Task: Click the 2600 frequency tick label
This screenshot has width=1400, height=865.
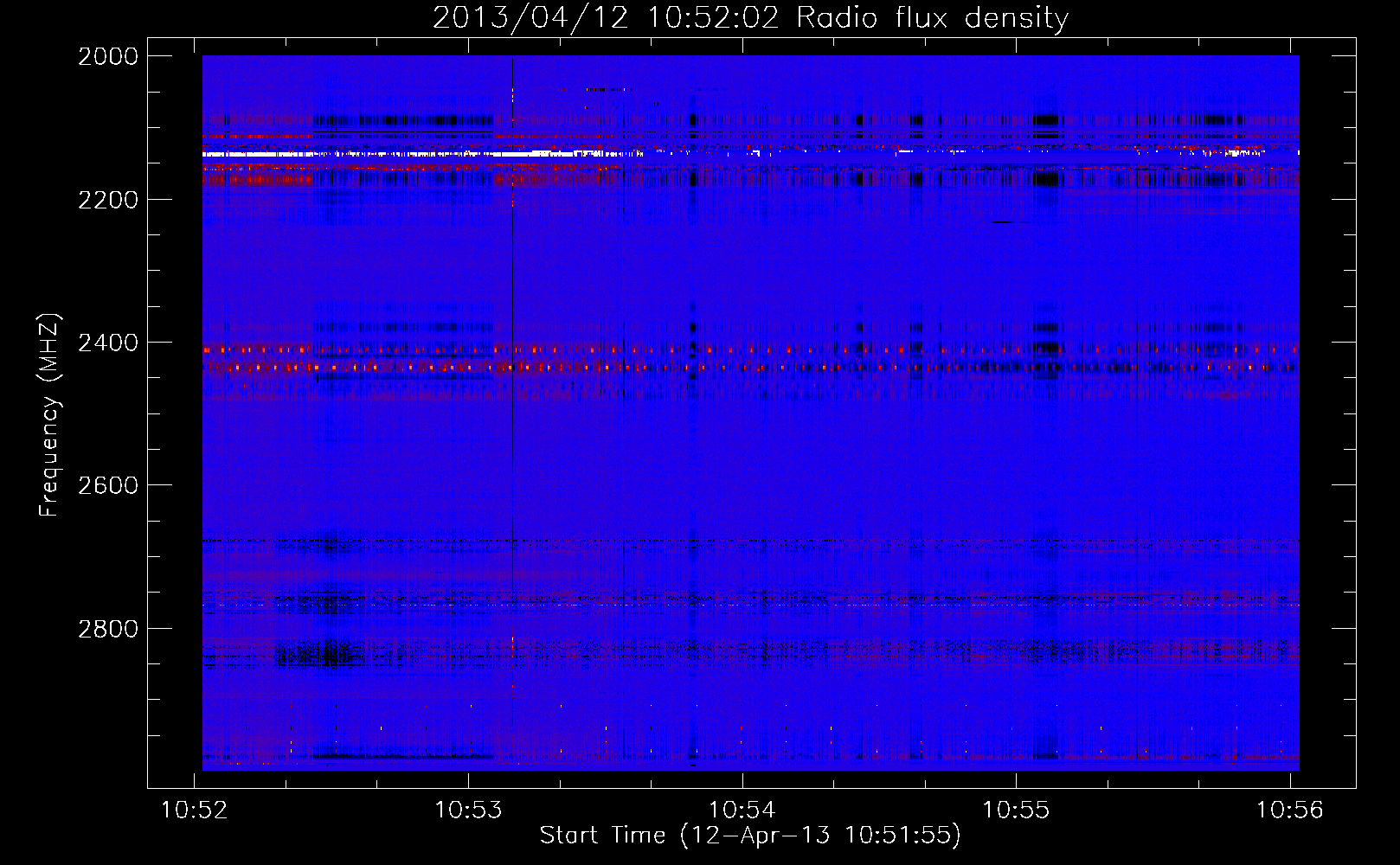Action: pos(108,485)
